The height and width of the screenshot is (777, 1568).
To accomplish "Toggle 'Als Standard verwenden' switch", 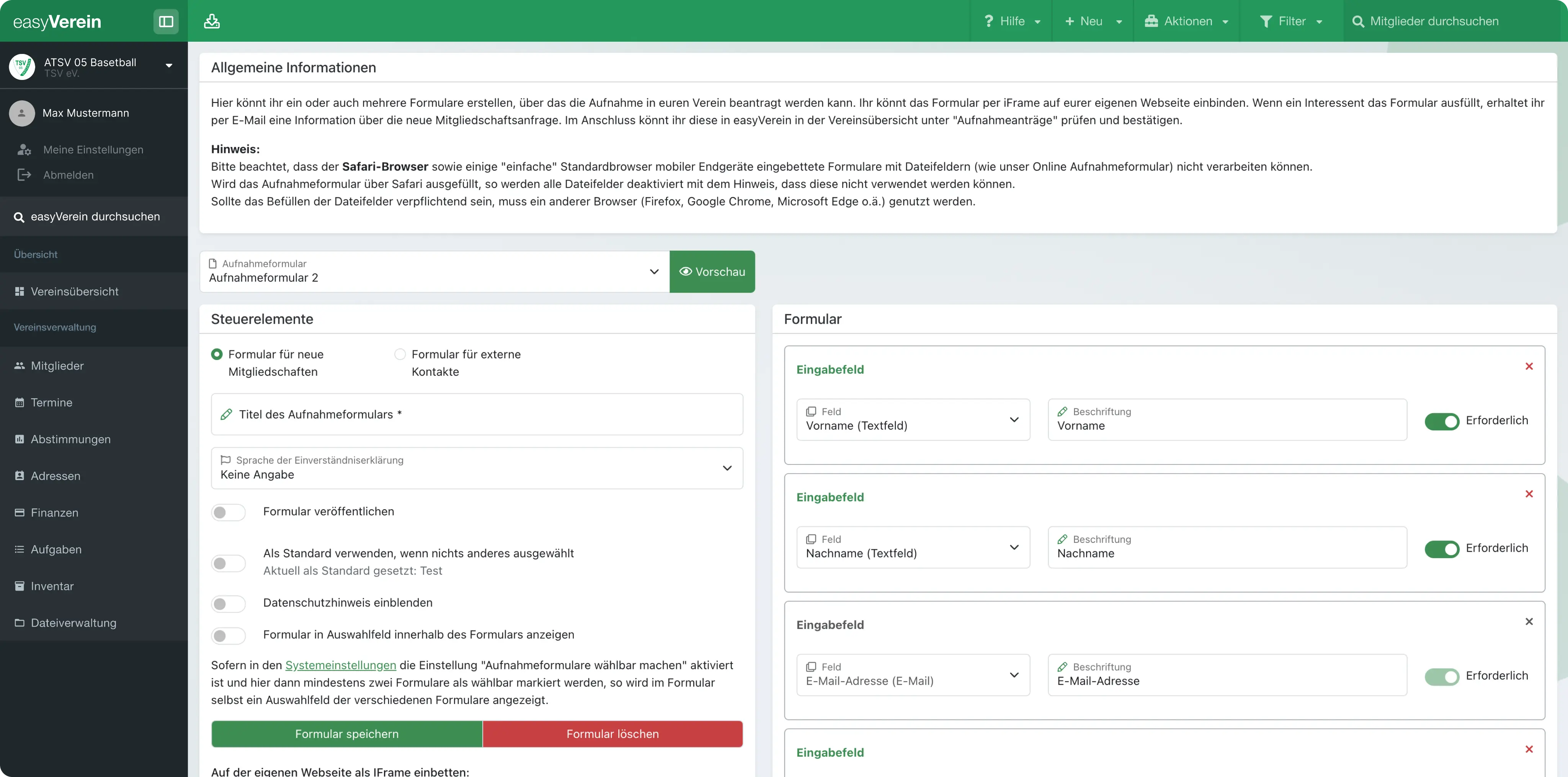I will 228,563.
